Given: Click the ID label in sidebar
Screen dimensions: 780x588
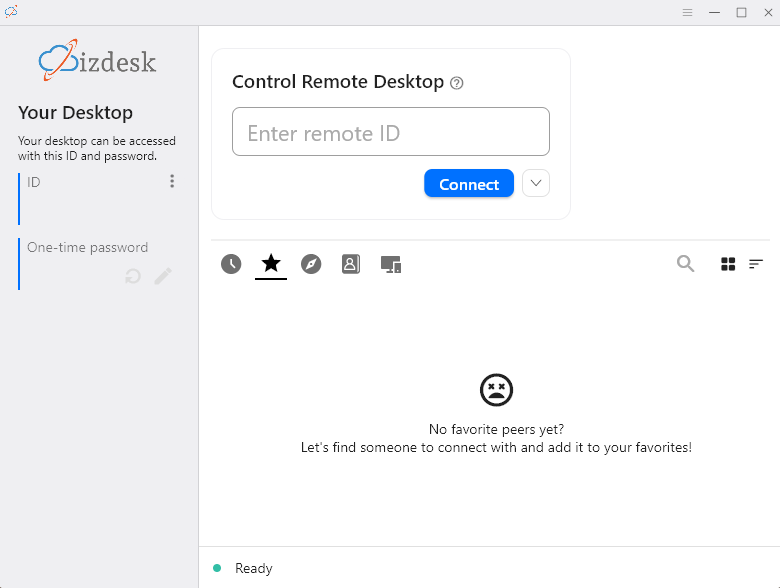Looking at the screenshot, I should click(34, 182).
